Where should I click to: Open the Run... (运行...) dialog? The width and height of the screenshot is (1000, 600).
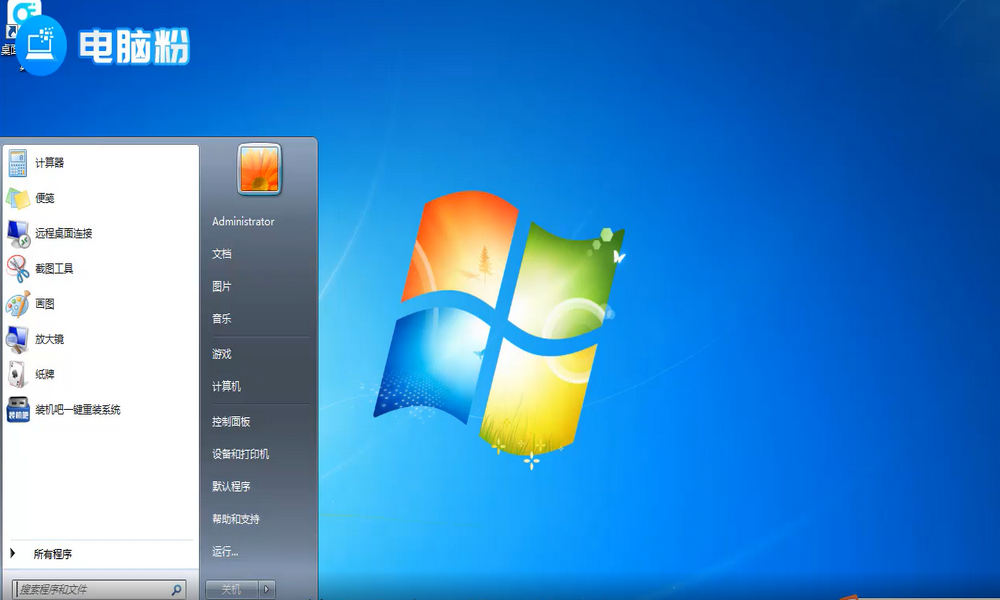click(225, 552)
